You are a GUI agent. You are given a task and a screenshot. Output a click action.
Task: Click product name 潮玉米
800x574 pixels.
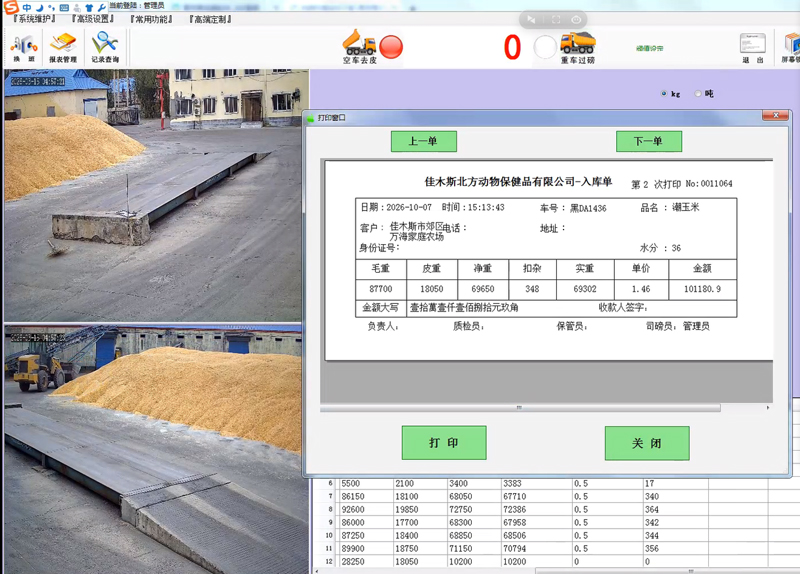(x=685, y=207)
